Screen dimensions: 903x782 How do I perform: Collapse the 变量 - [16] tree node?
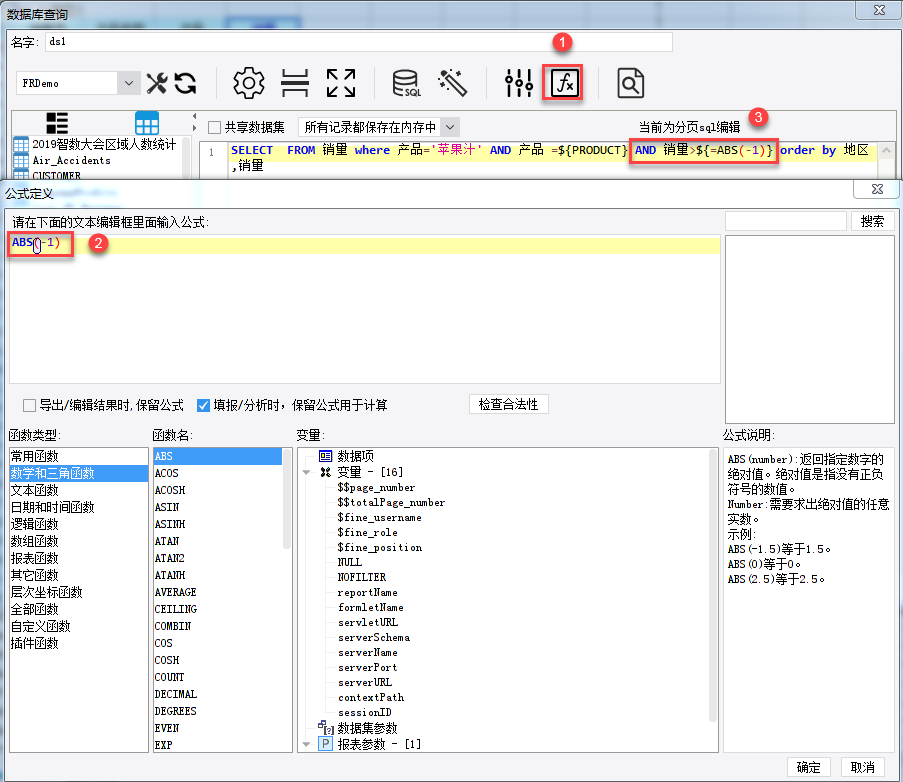pyautogui.click(x=306, y=473)
